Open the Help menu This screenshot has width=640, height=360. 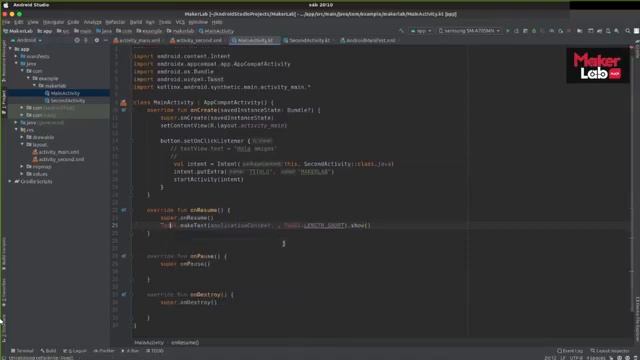point(217,22)
